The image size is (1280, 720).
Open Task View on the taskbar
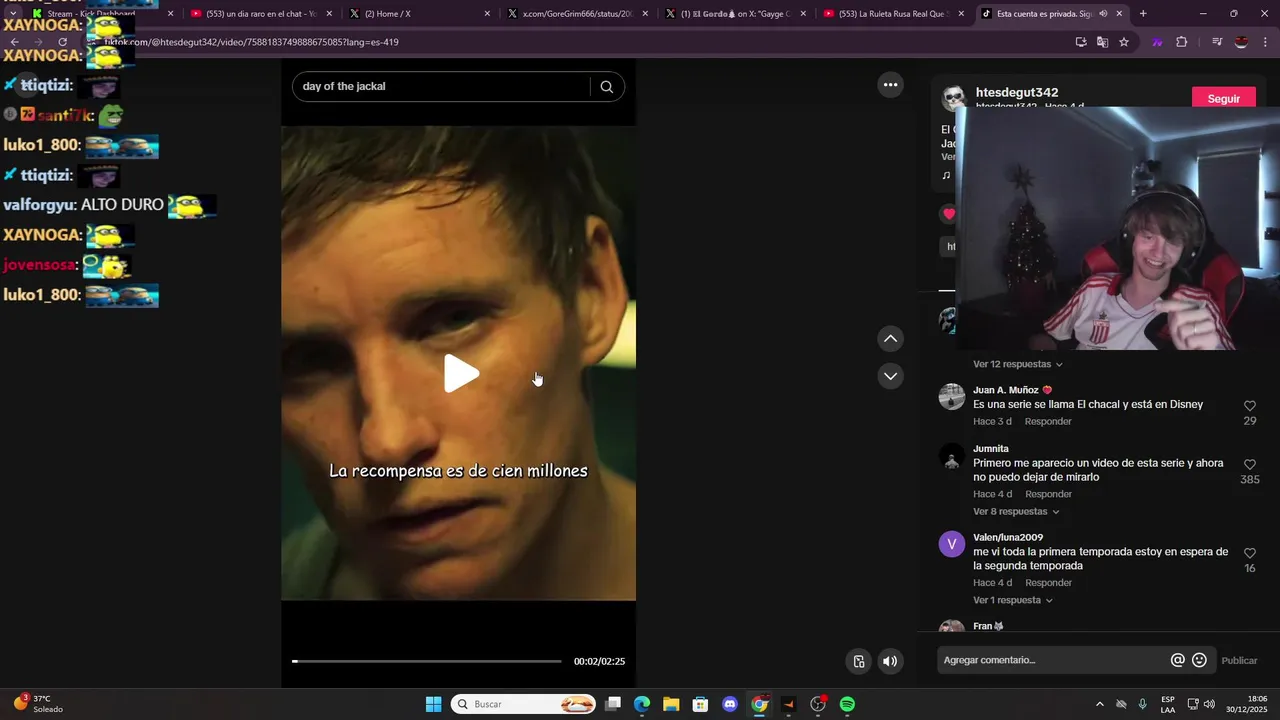click(x=613, y=704)
